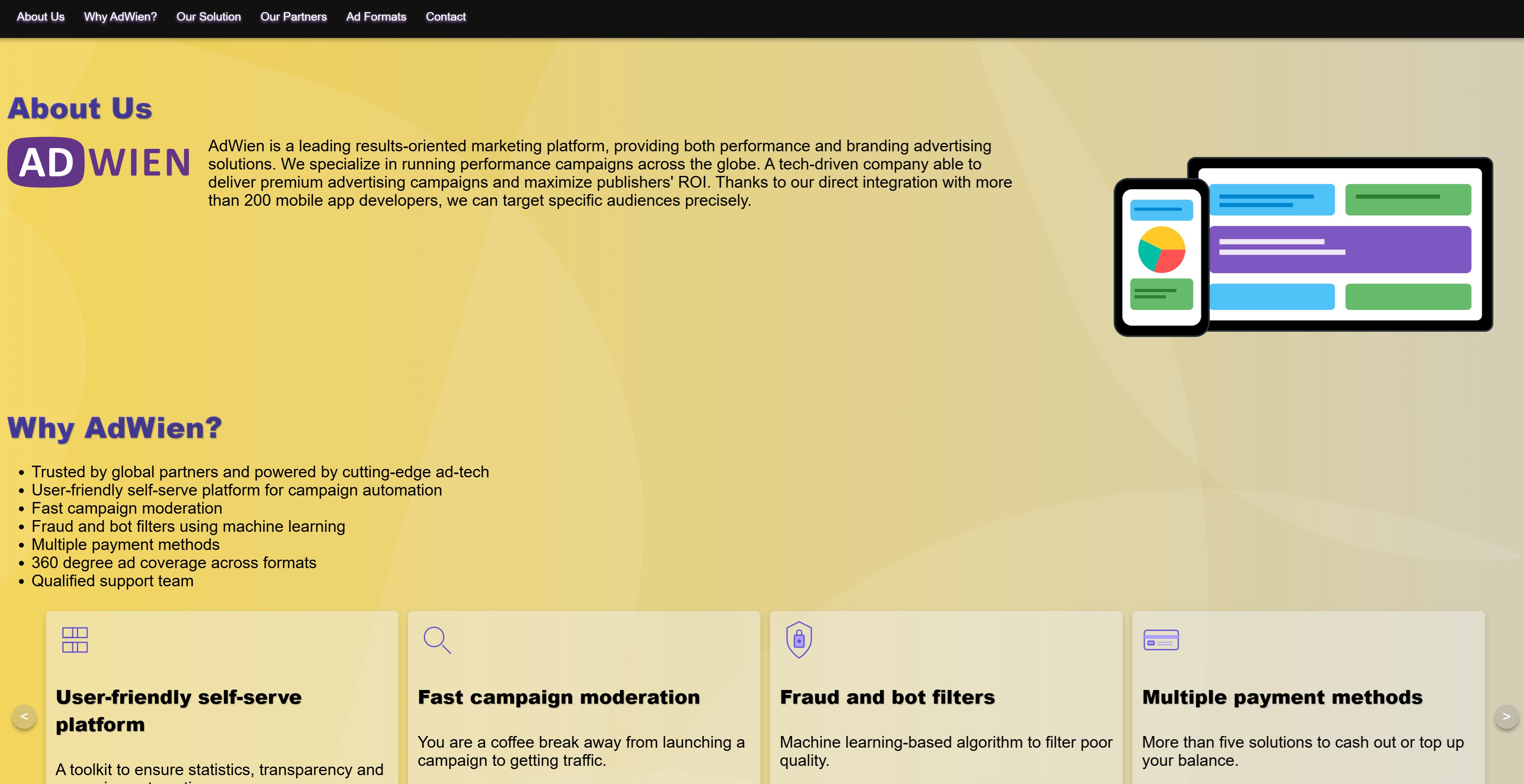Click the Fraud and bot filters card title
Screen dimensions: 1524x784
click(x=887, y=697)
